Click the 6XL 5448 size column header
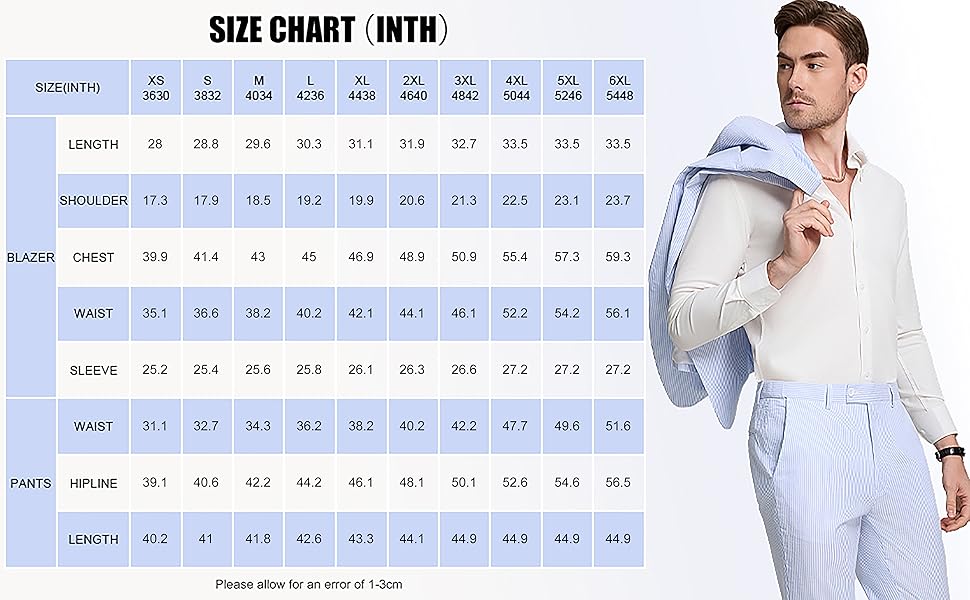 tap(618, 87)
